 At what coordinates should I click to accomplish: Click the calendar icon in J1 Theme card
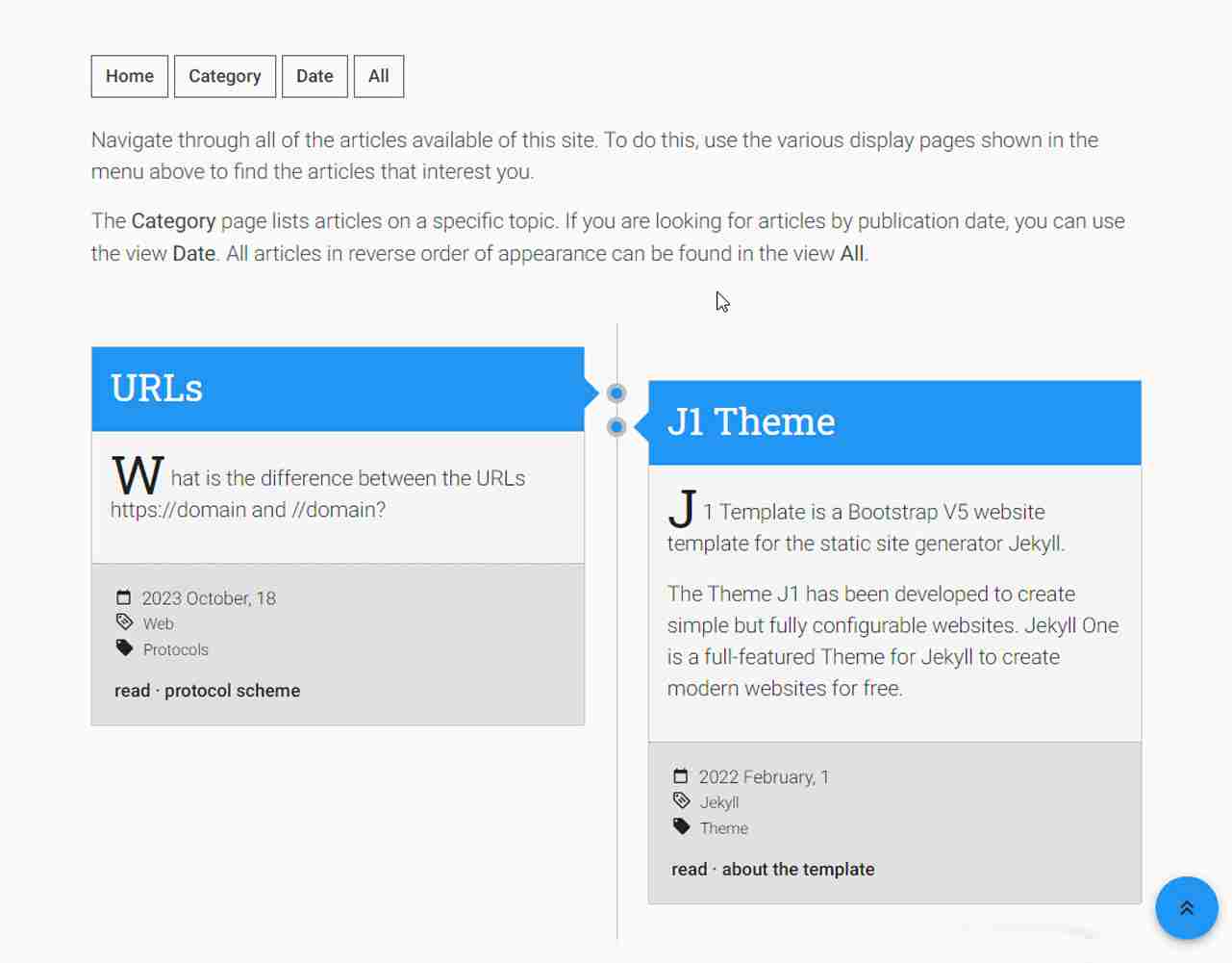[x=681, y=776]
